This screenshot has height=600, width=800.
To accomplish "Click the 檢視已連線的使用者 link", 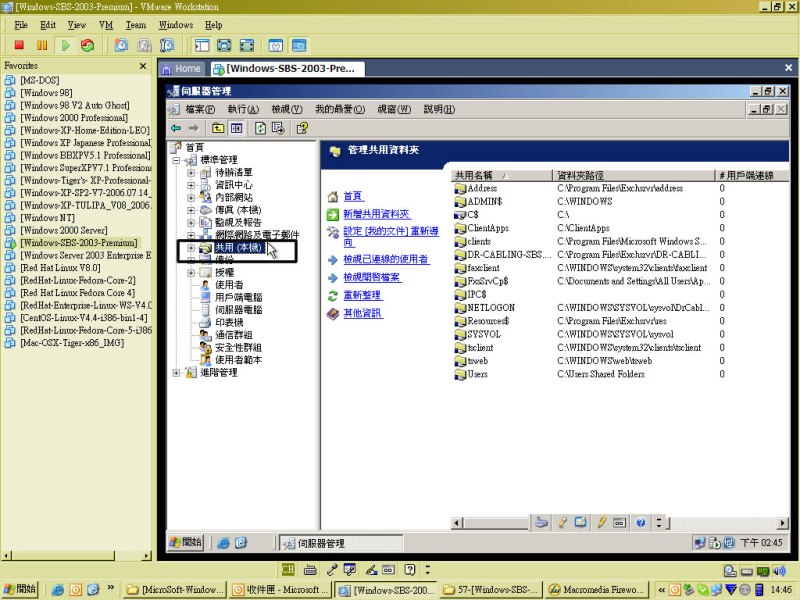I will [386, 259].
